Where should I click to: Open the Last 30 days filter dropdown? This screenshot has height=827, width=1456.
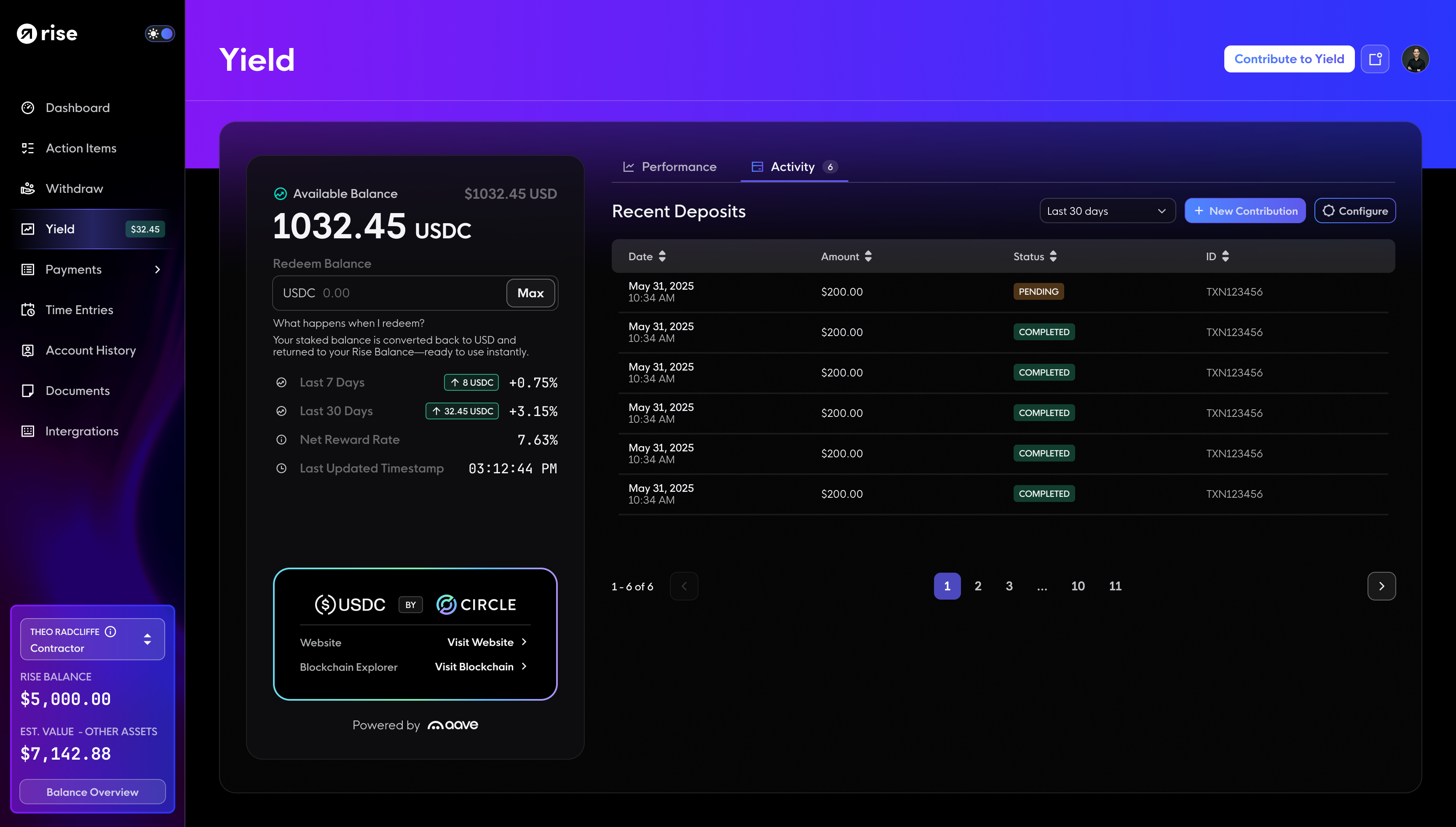click(x=1107, y=210)
